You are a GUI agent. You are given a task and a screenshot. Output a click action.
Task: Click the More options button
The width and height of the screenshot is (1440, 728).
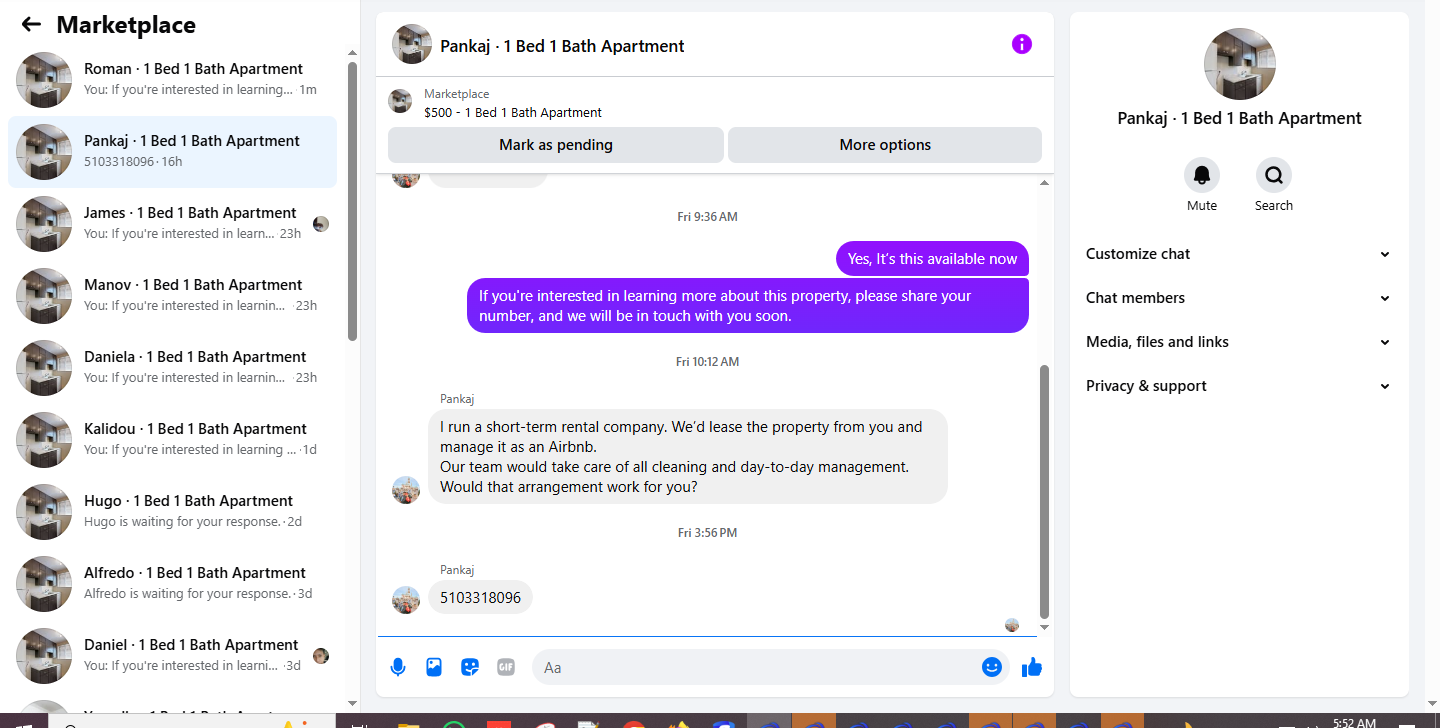coord(885,145)
